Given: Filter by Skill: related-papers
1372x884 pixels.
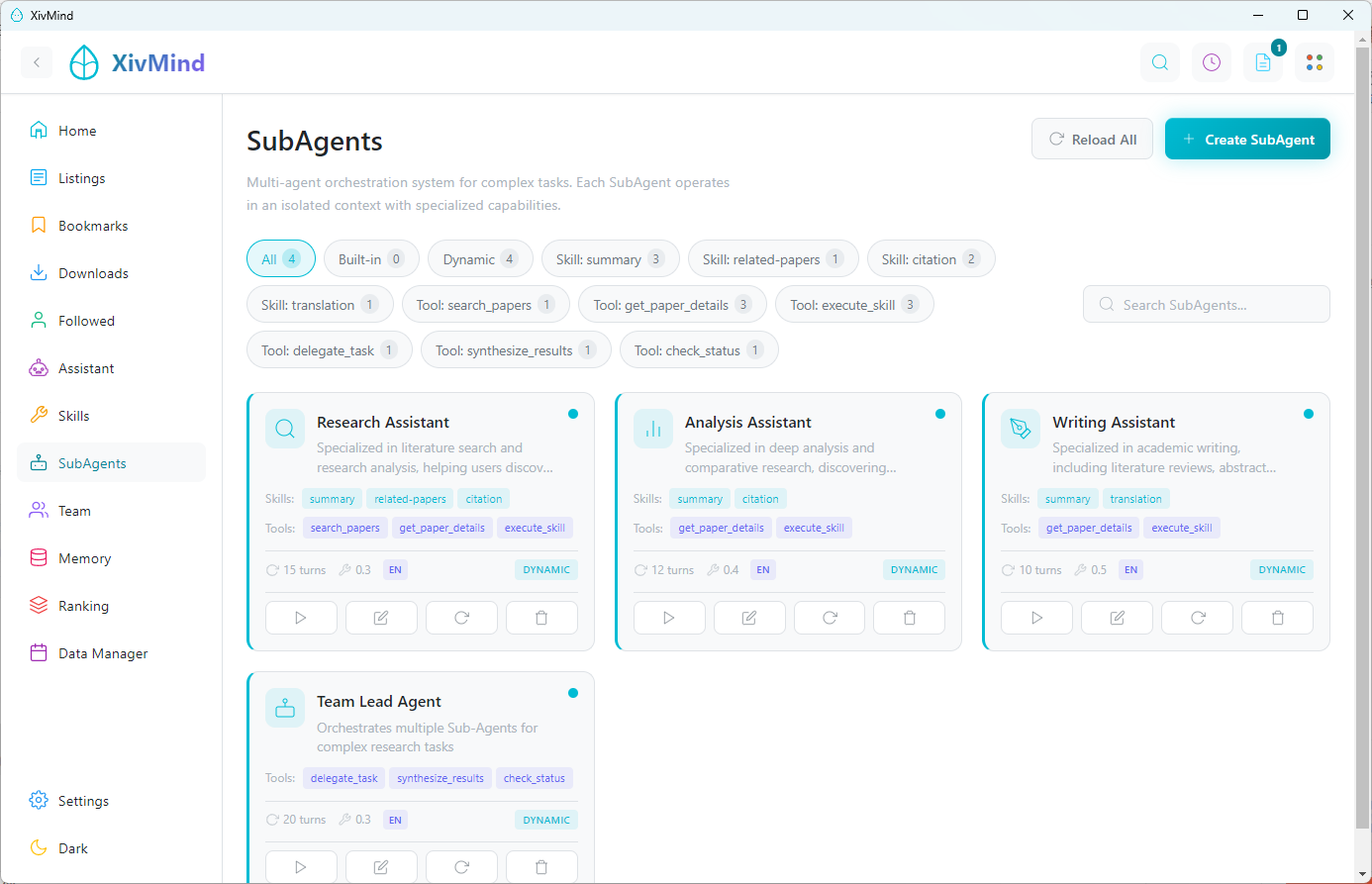Looking at the screenshot, I should (773, 259).
